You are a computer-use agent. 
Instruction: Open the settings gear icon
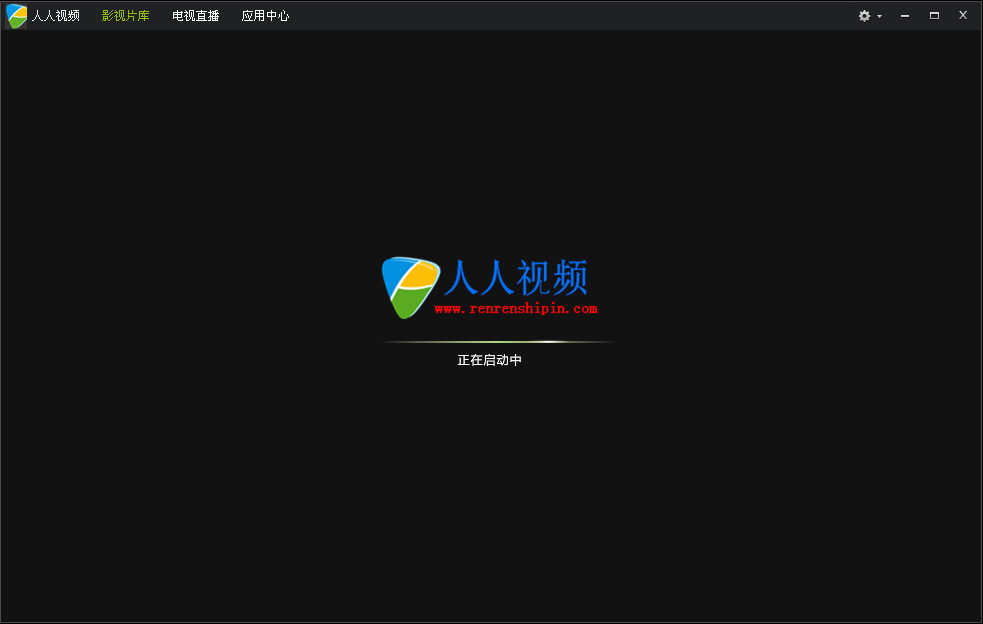coord(865,16)
